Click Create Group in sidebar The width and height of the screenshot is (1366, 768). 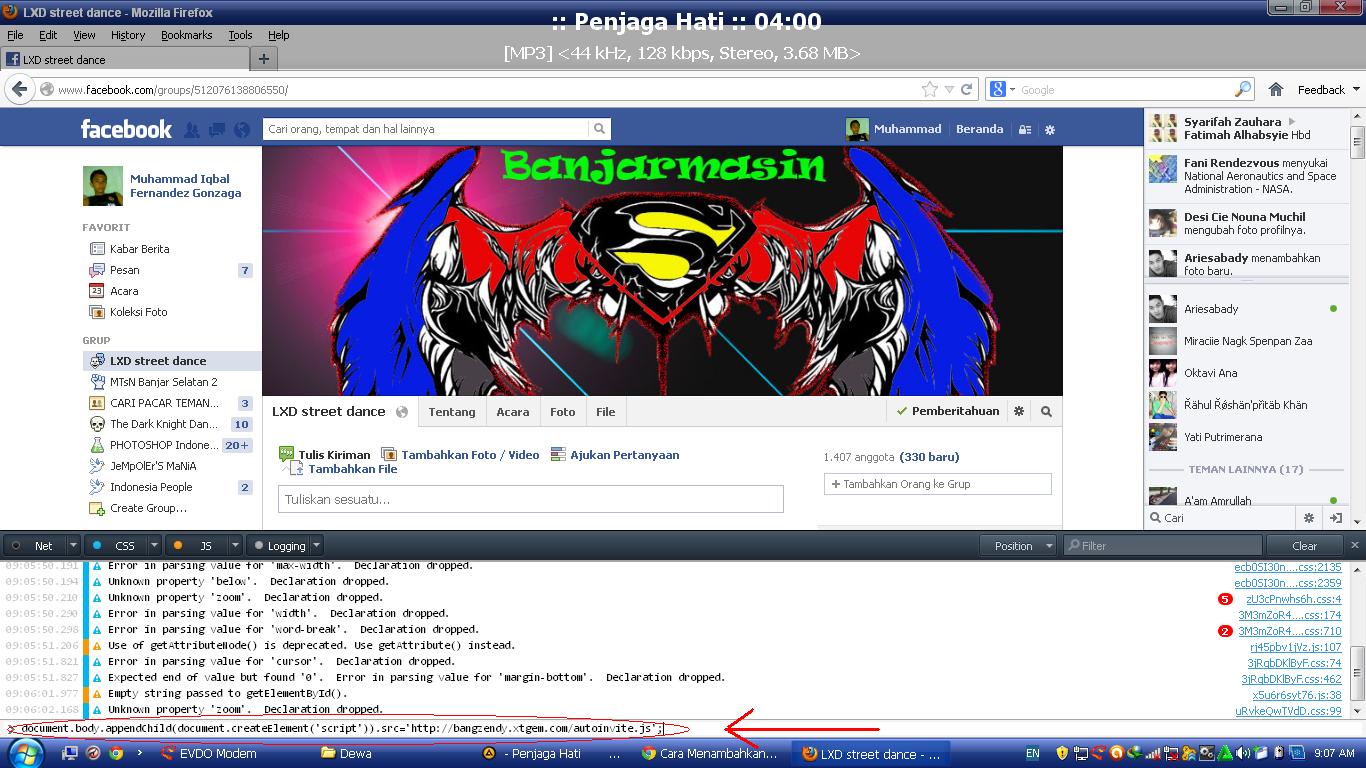148,508
